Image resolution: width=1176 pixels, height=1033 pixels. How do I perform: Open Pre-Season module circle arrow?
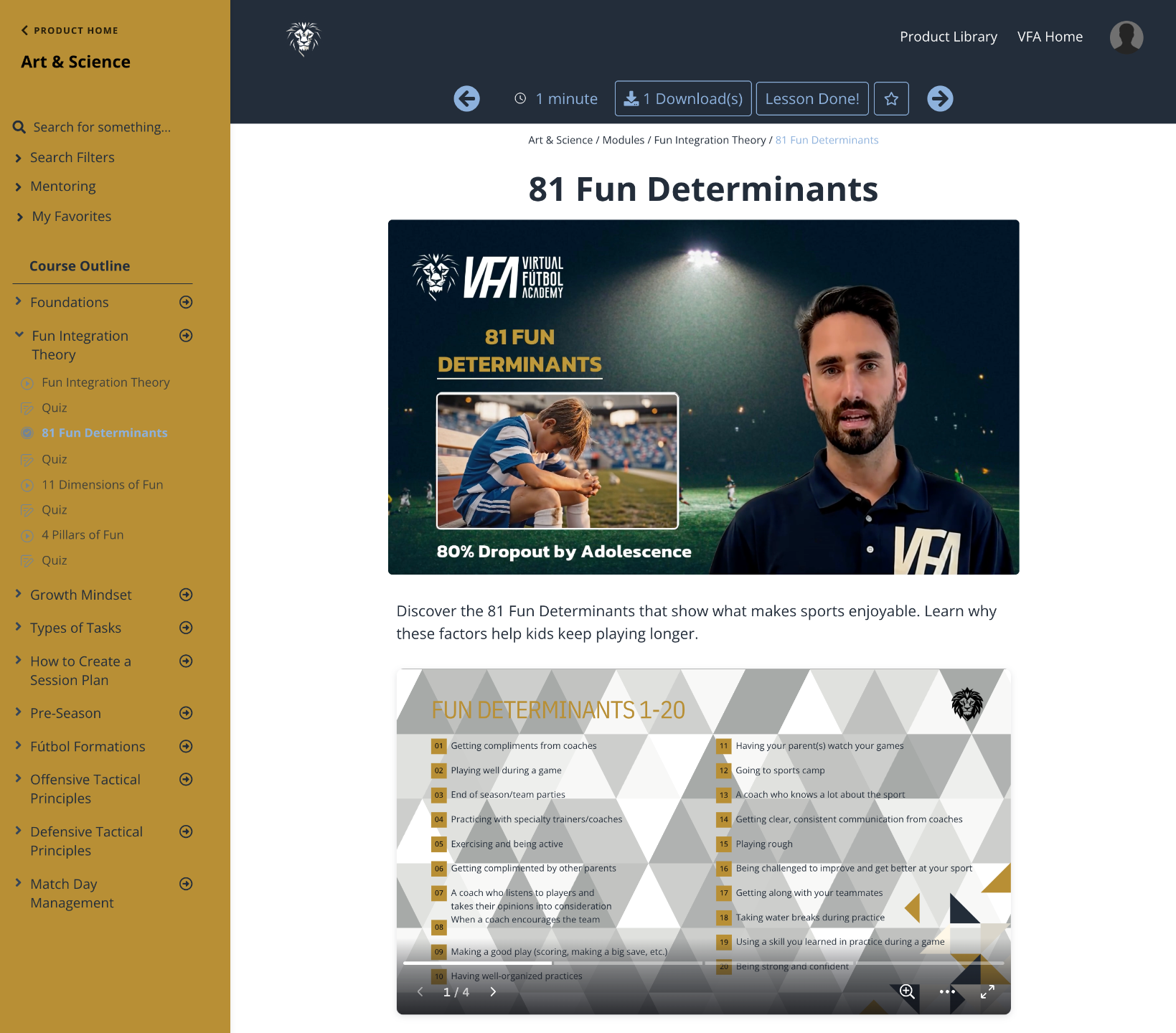tap(186, 713)
